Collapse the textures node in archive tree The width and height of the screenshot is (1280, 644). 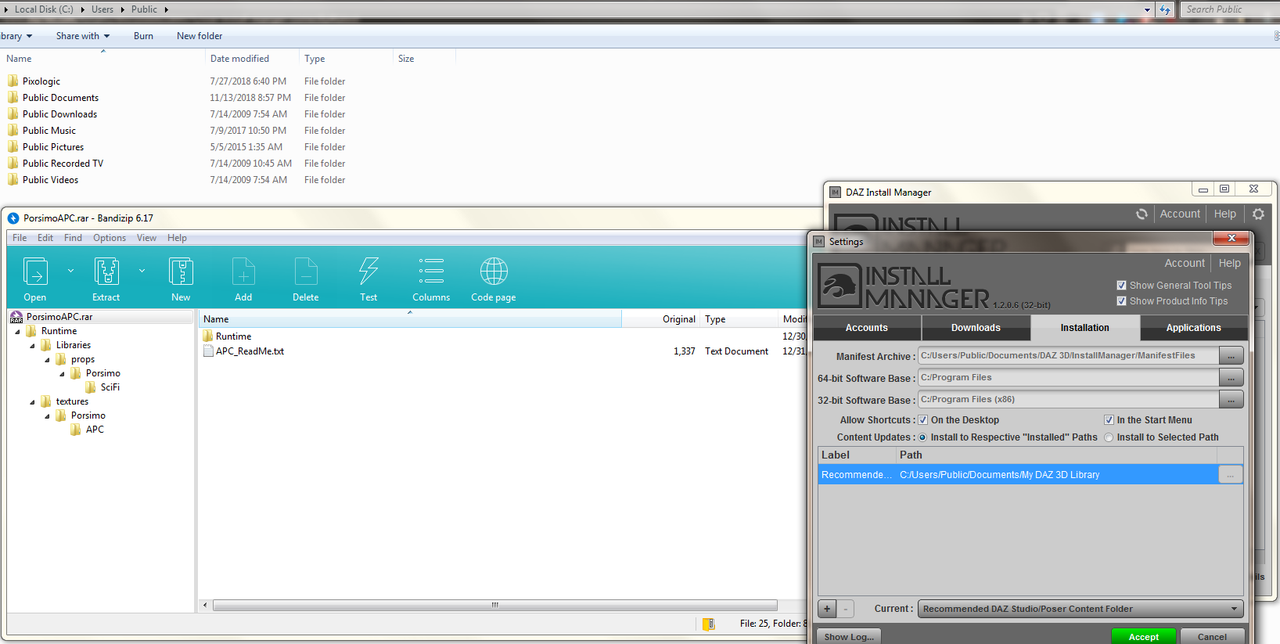32,401
